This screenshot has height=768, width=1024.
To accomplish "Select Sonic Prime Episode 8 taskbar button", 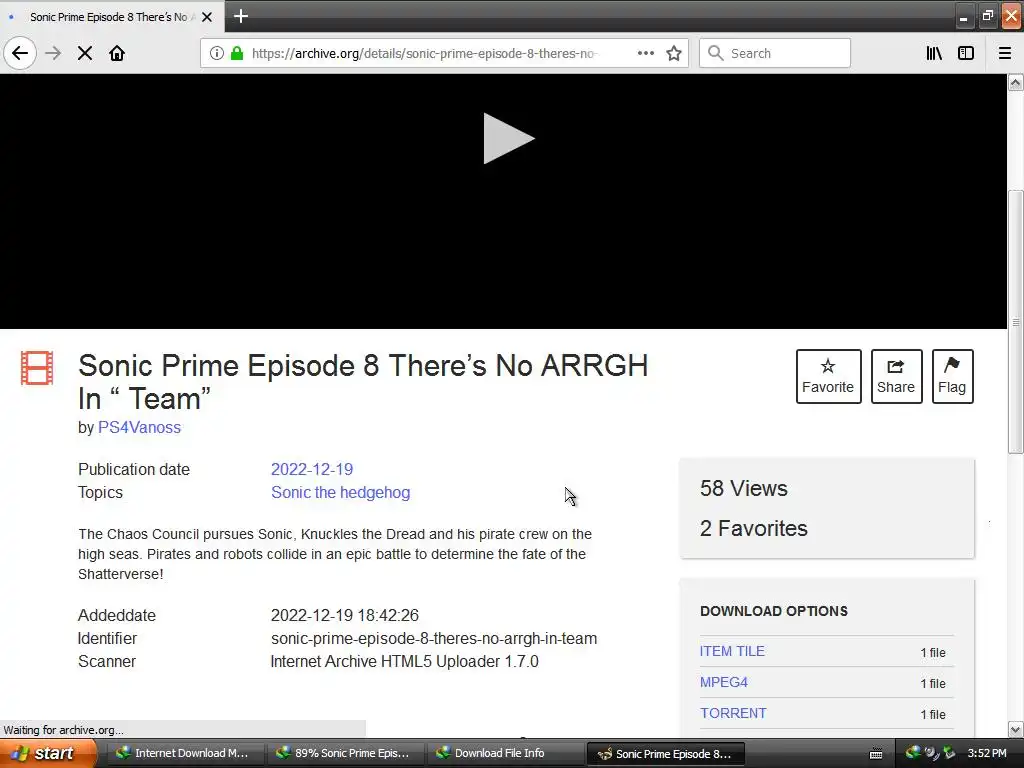I will (x=665, y=754).
